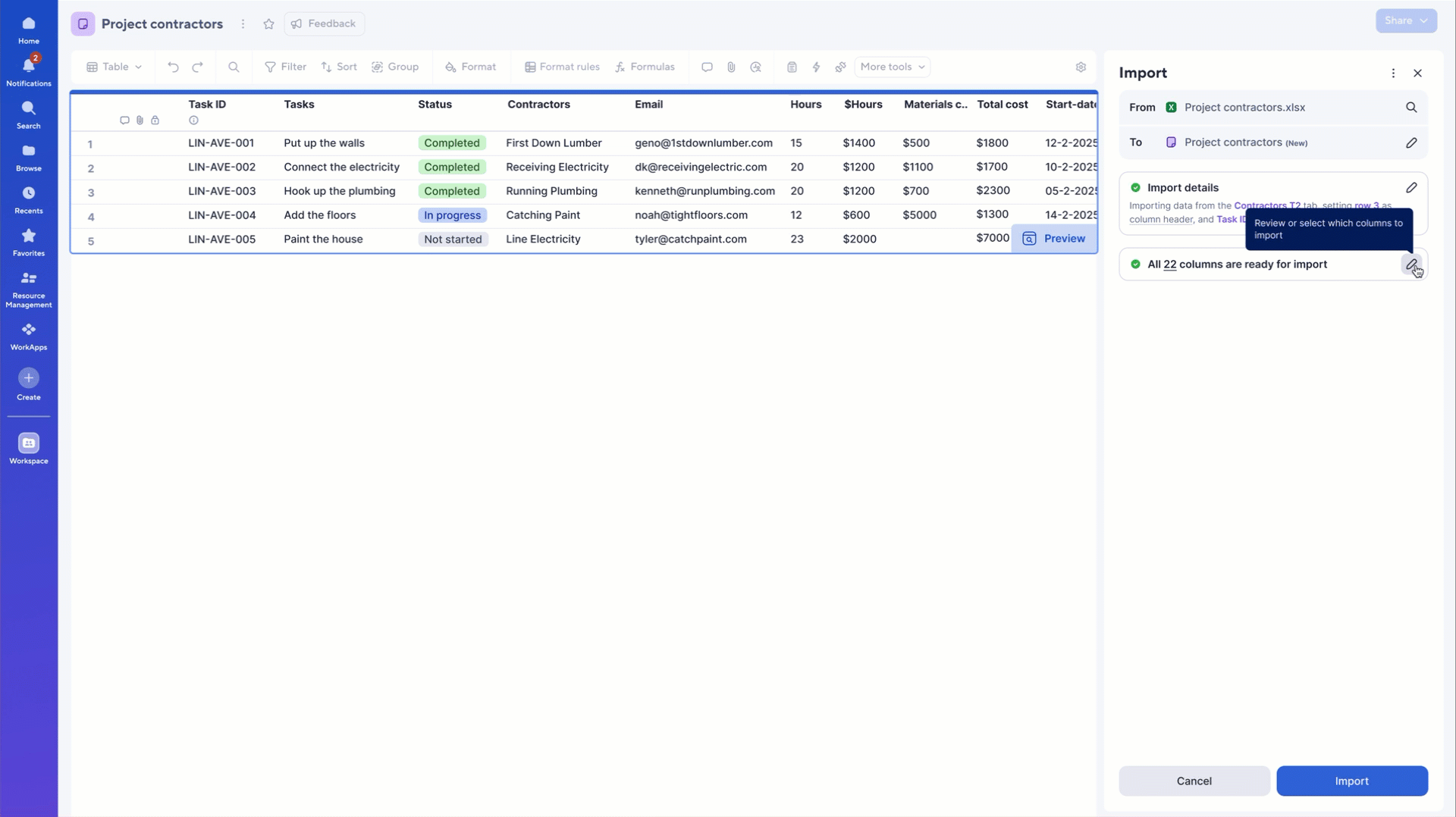
Task: Click the Preview button on table
Action: [1054, 239]
